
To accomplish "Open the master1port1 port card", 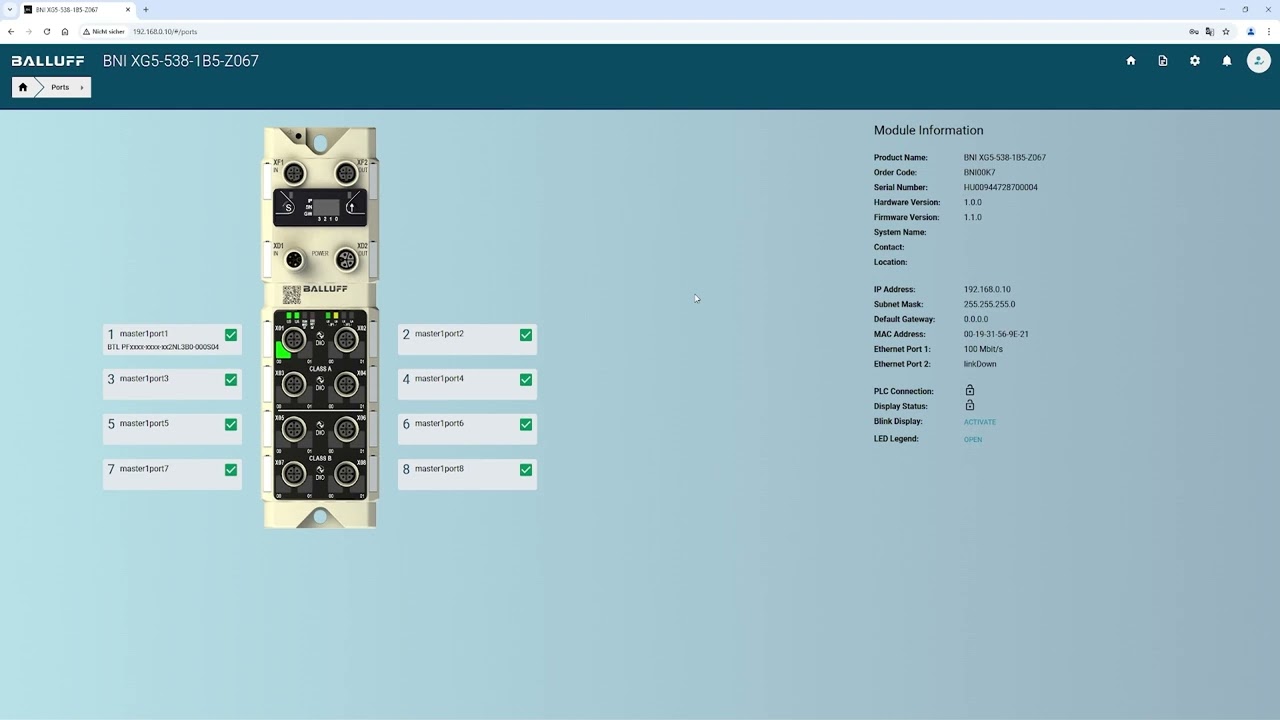I will (x=172, y=339).
